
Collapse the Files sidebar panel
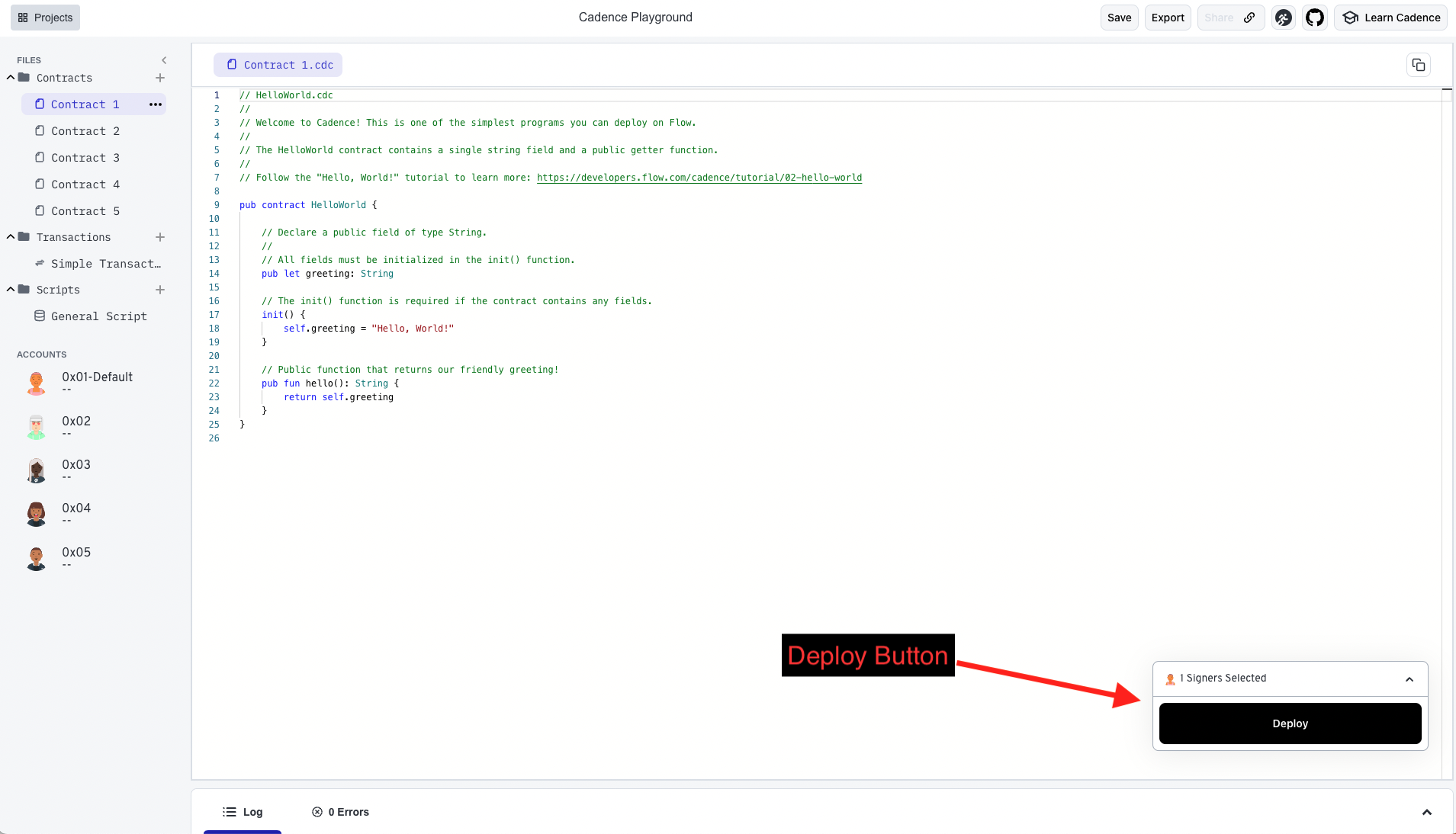pos(164,60)
